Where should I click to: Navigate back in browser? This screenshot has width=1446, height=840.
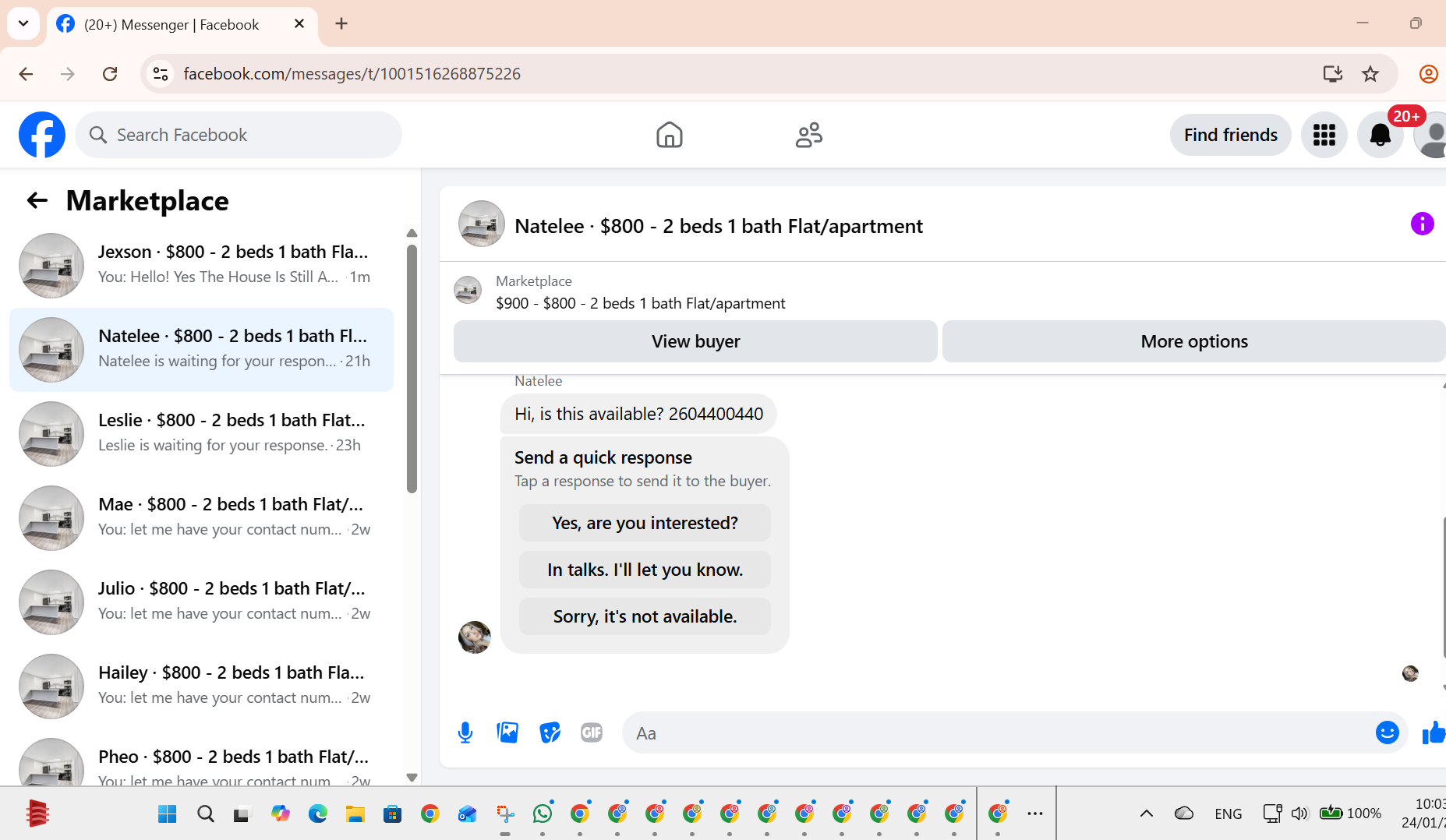pyautogui.click(x=26, y=74)
